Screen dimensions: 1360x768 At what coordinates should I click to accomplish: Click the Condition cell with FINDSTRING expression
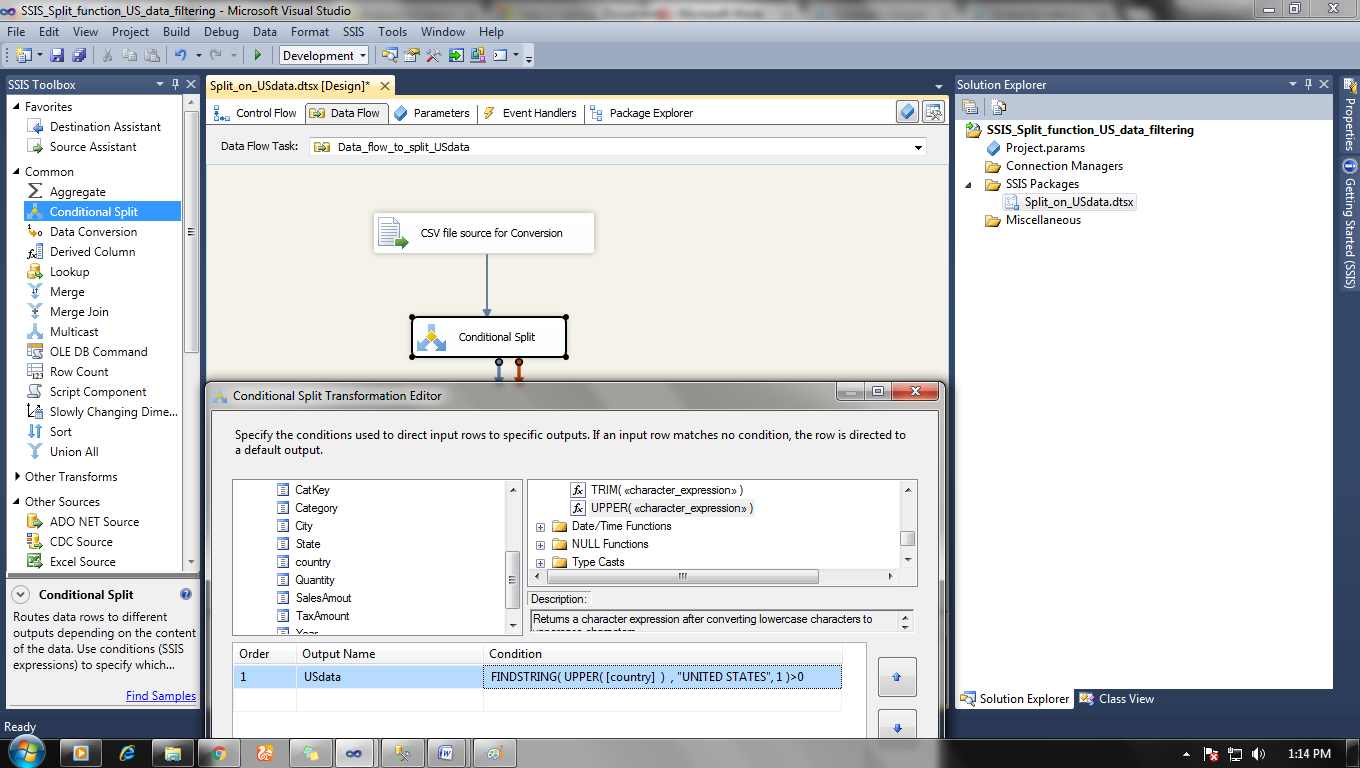click(x=662, y=677)
